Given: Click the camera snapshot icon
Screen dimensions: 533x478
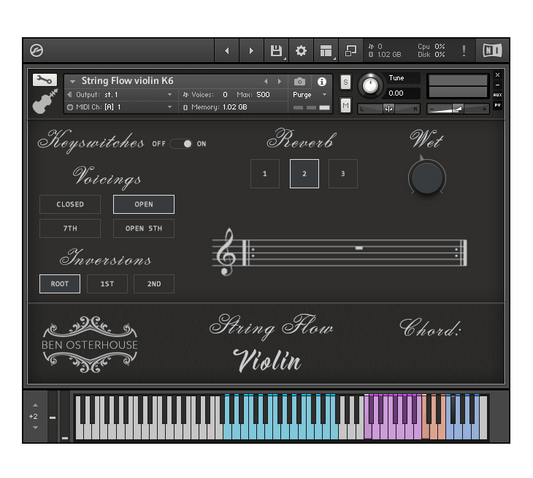Looking at the screenshot, I should (x=299, y=82).
